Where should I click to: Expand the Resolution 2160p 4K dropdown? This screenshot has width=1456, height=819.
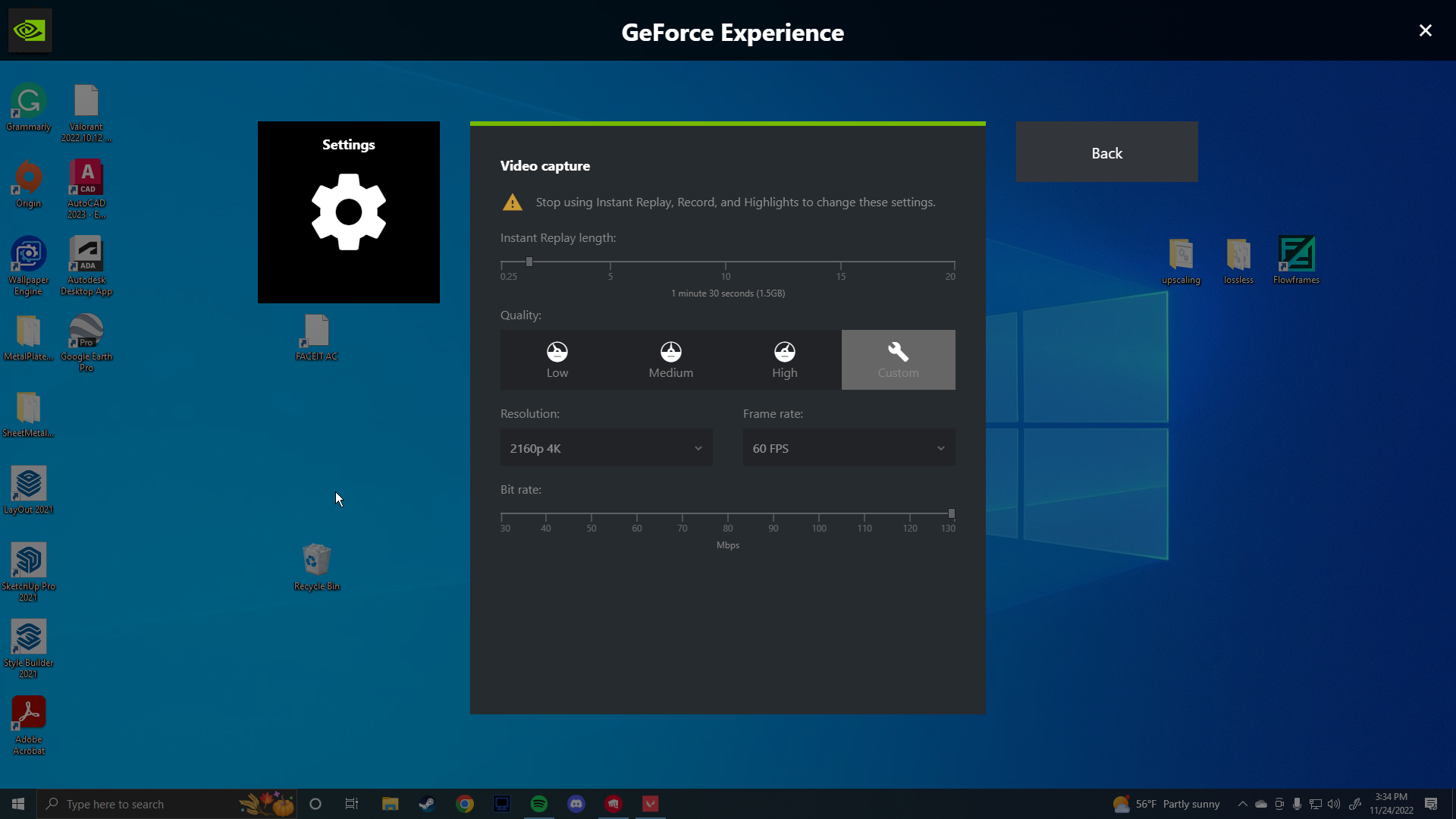[607, 448]
